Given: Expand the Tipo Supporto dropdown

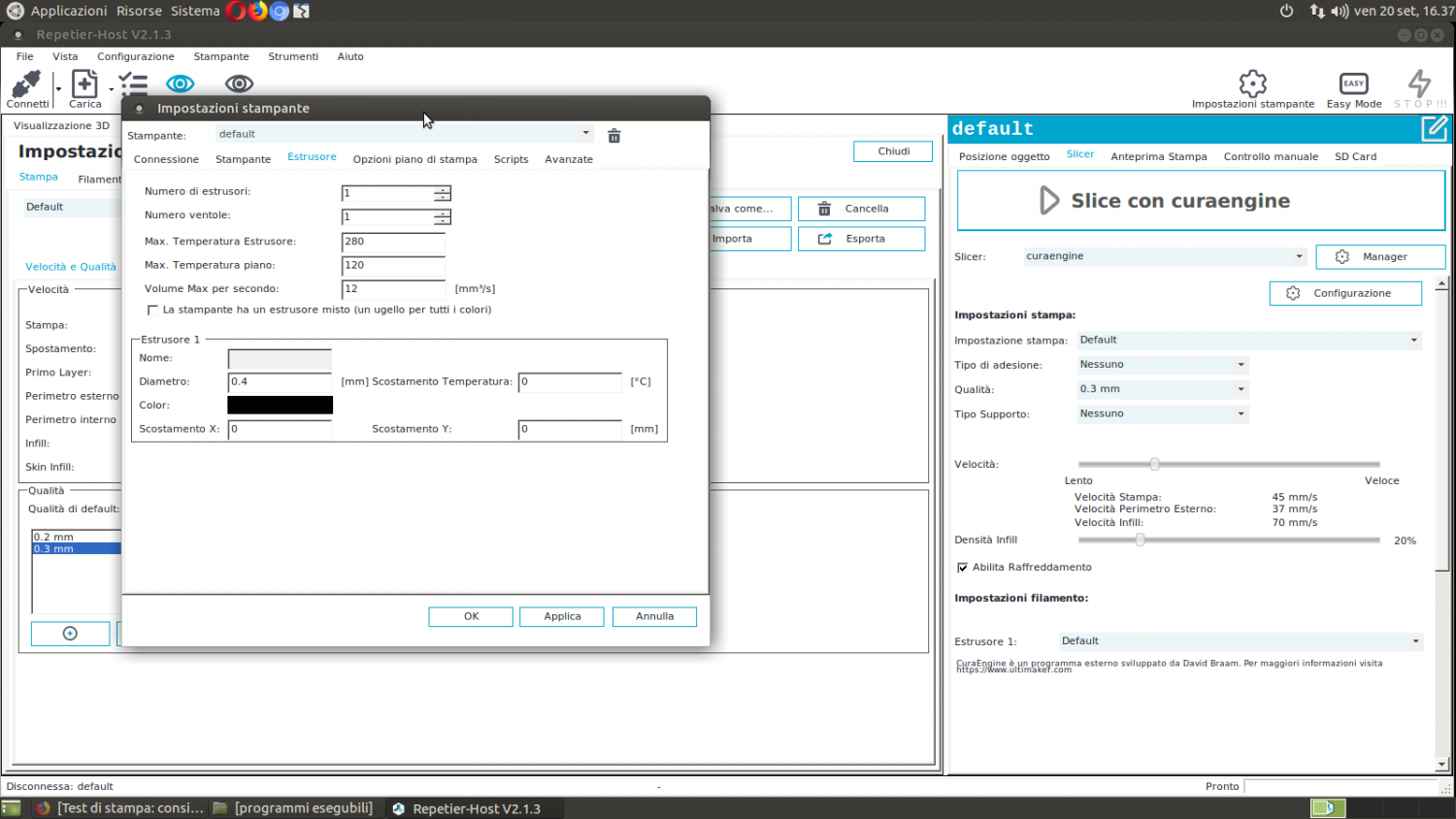Looking at the screenshot, I should 1162,413.
